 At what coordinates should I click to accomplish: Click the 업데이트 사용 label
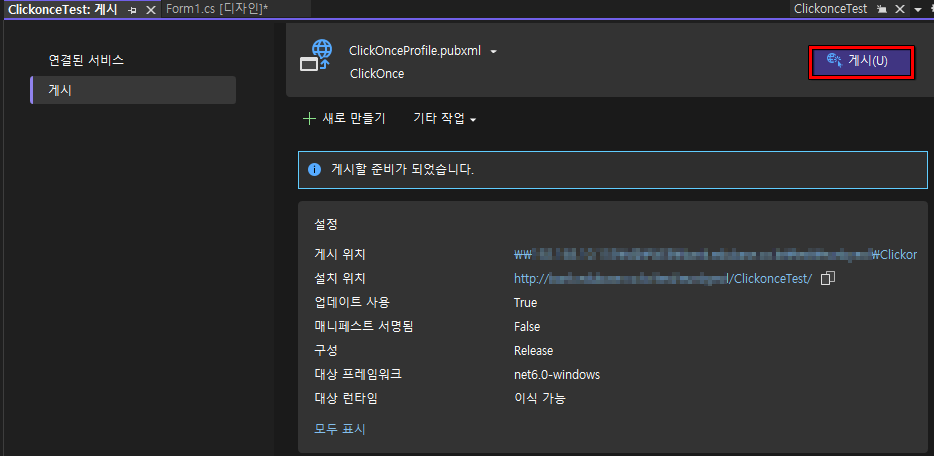pyautogui.click(x=352, y=302)
